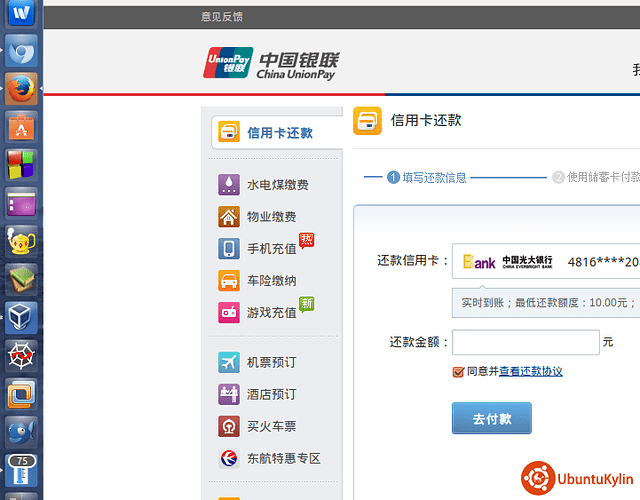
Task: Open the 买火车票 link
Action: pyautogui.click(x=271, y=427)
